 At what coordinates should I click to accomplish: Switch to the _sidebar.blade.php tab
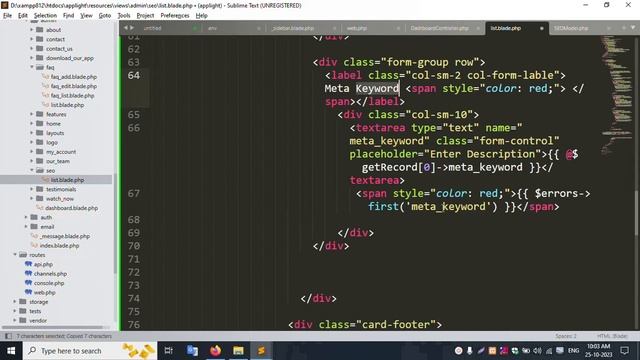click(293, 28)
